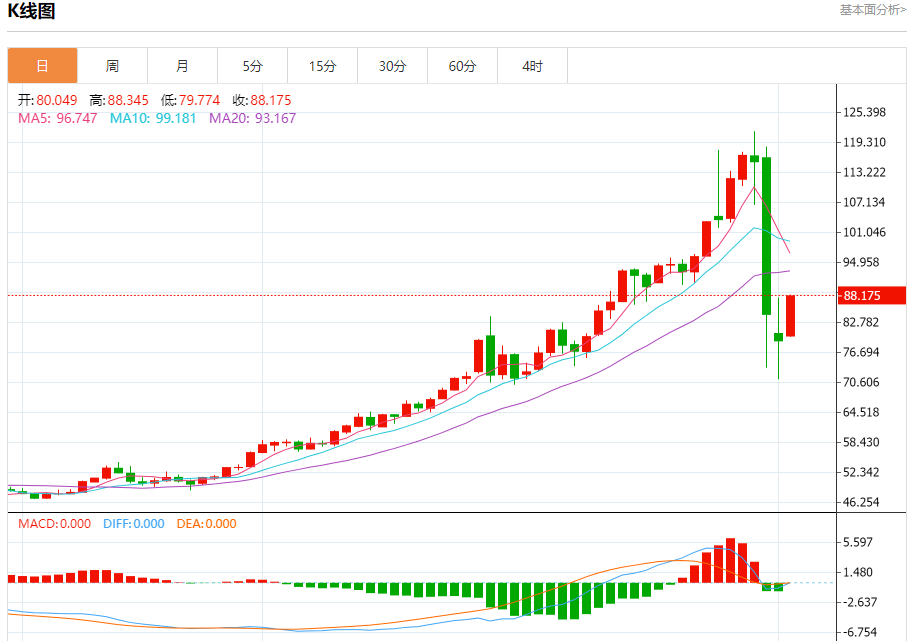Click the last red candlestick on the chart
The height and width of the screenshot is (641, 910).
[790, 316]
